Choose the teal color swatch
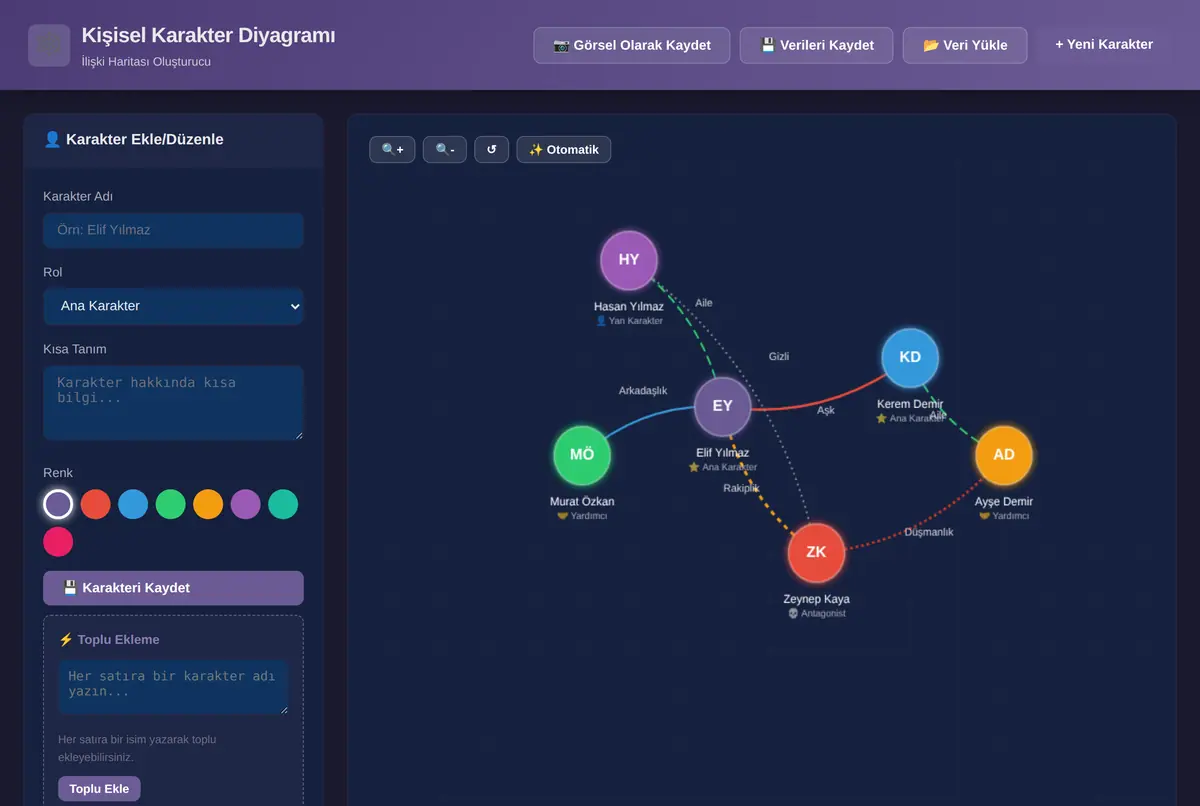1200x806 pixels. click(x=283, y=504)
